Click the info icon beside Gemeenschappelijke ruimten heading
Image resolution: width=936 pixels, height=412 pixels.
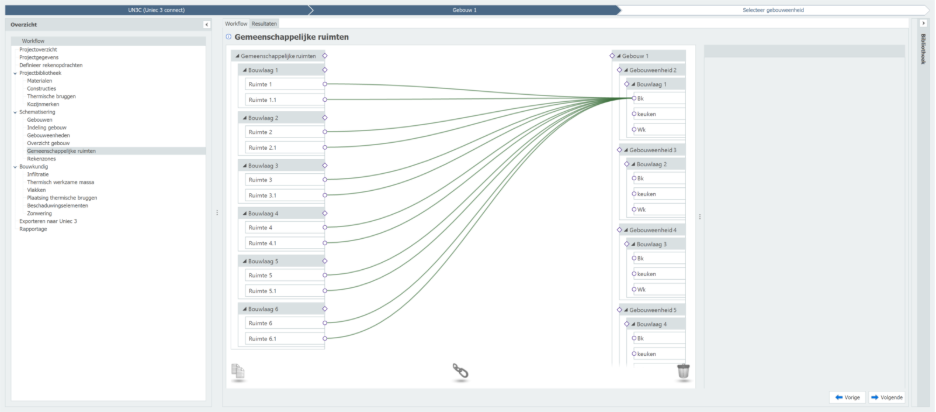[228, 37]
